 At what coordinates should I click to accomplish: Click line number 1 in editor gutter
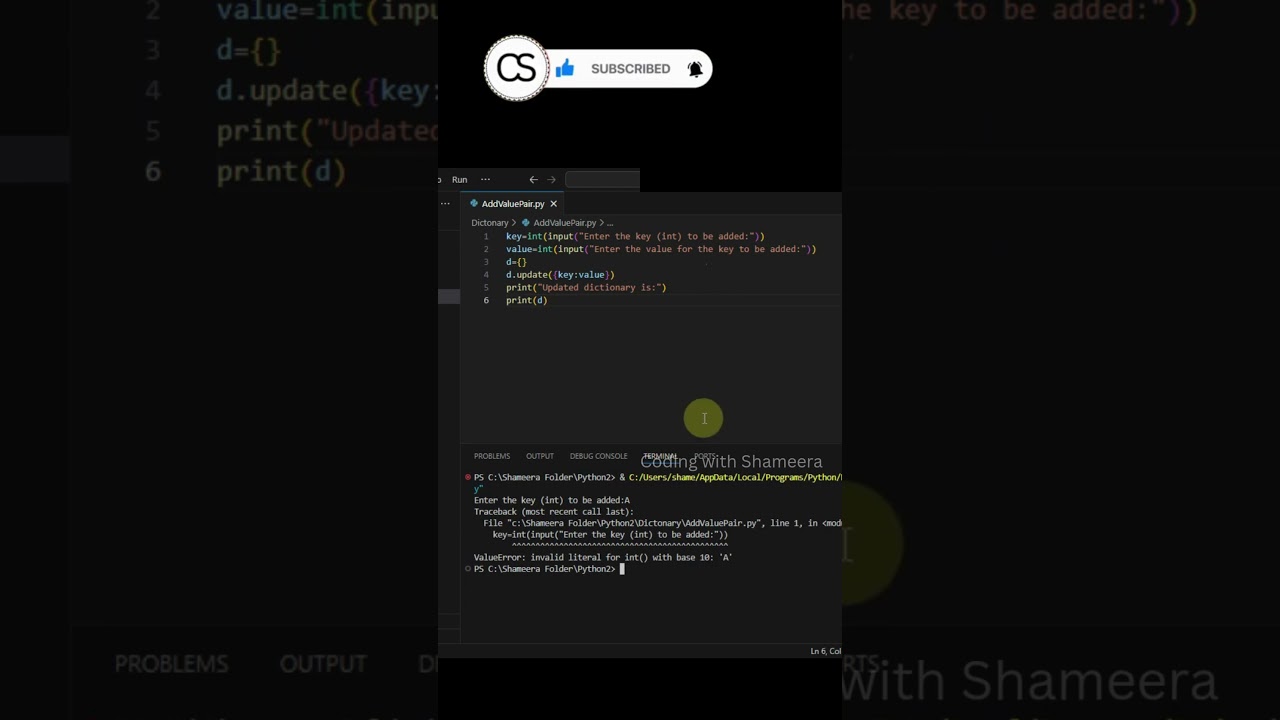[x=486, y=237]
